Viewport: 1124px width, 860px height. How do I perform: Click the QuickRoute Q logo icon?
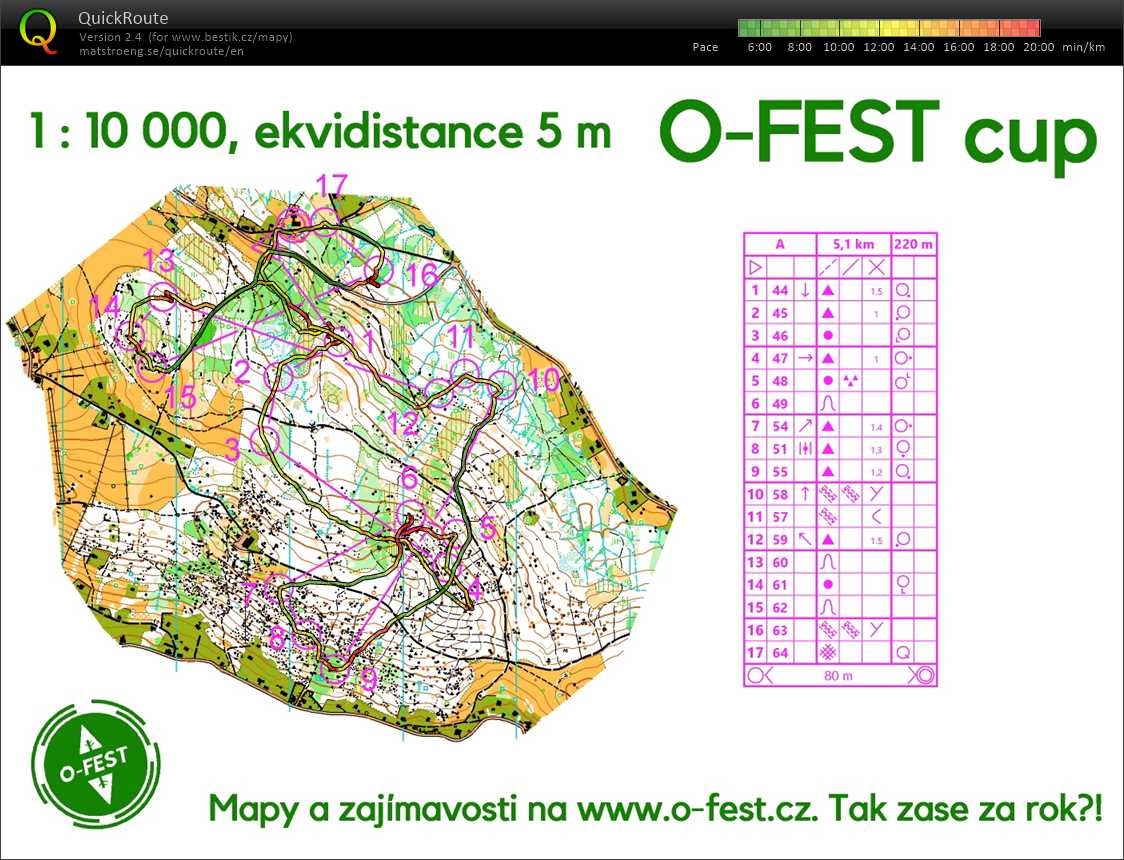point(38,30)
